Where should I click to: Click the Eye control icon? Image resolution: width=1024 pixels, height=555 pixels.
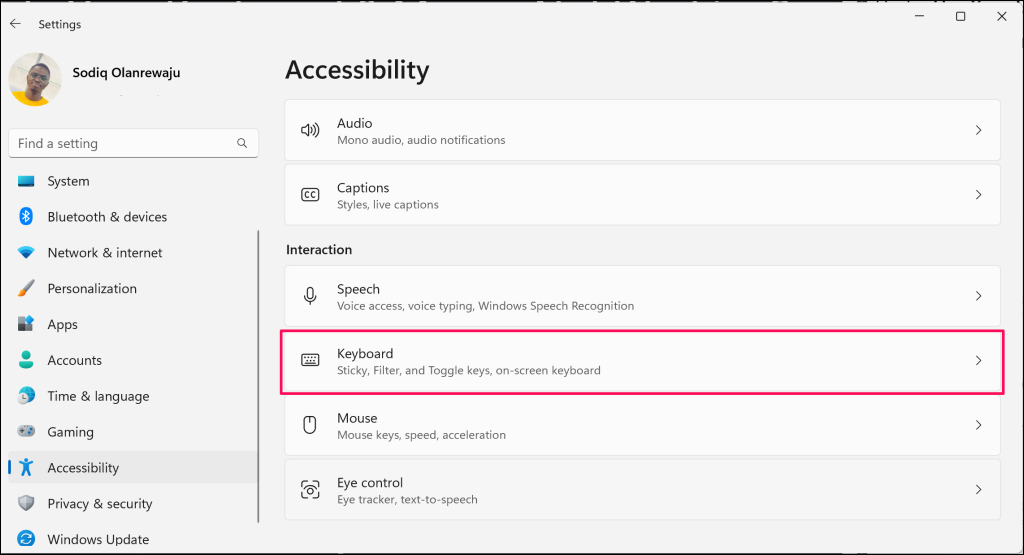pos(310,490)
